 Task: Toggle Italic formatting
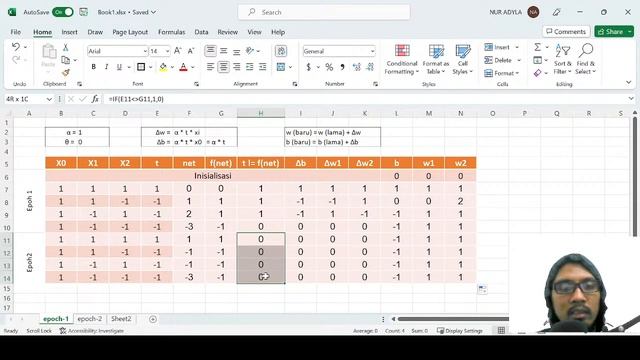(106, 67)
